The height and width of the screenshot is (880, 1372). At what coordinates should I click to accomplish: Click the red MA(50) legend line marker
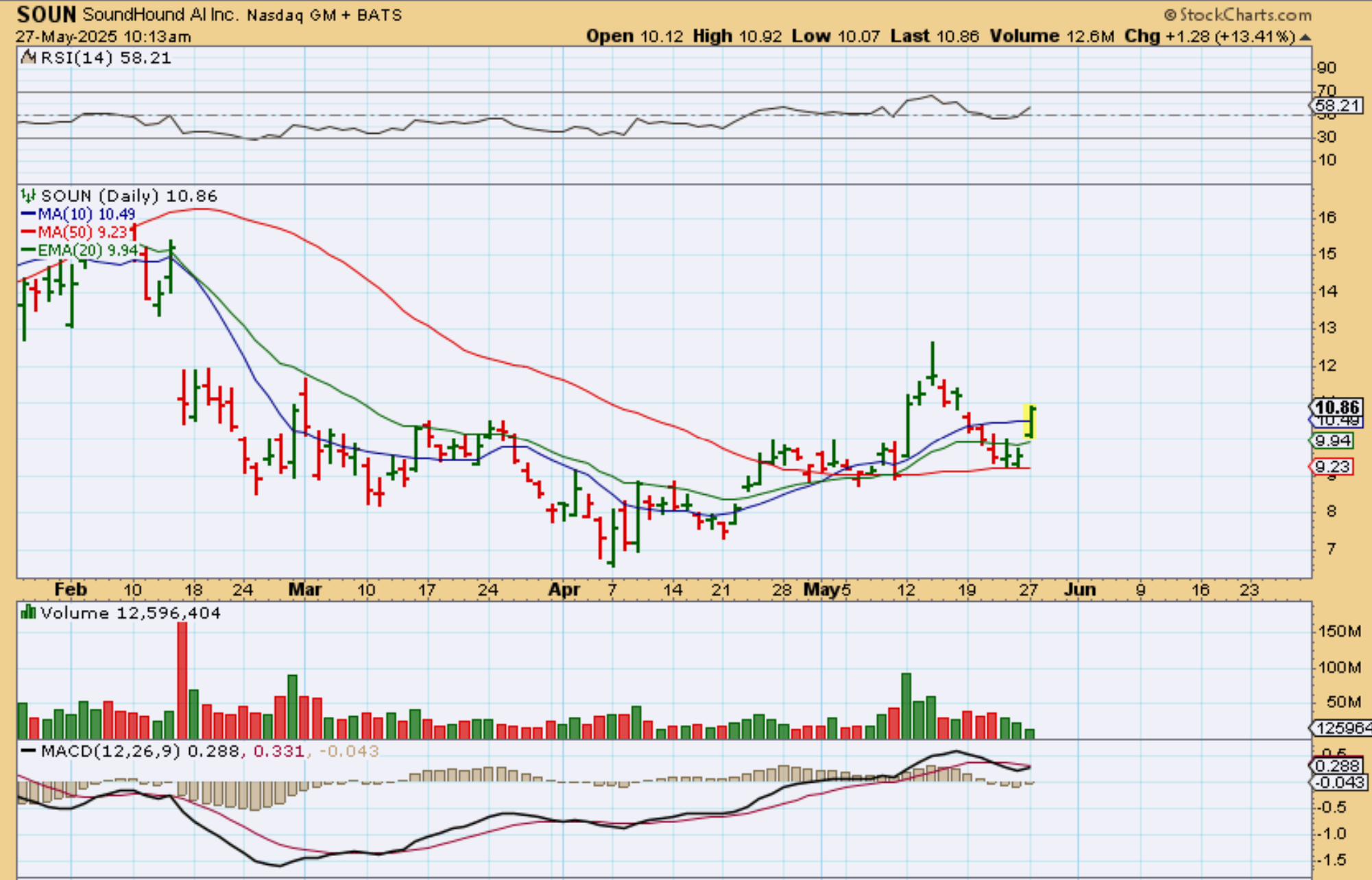28,232
